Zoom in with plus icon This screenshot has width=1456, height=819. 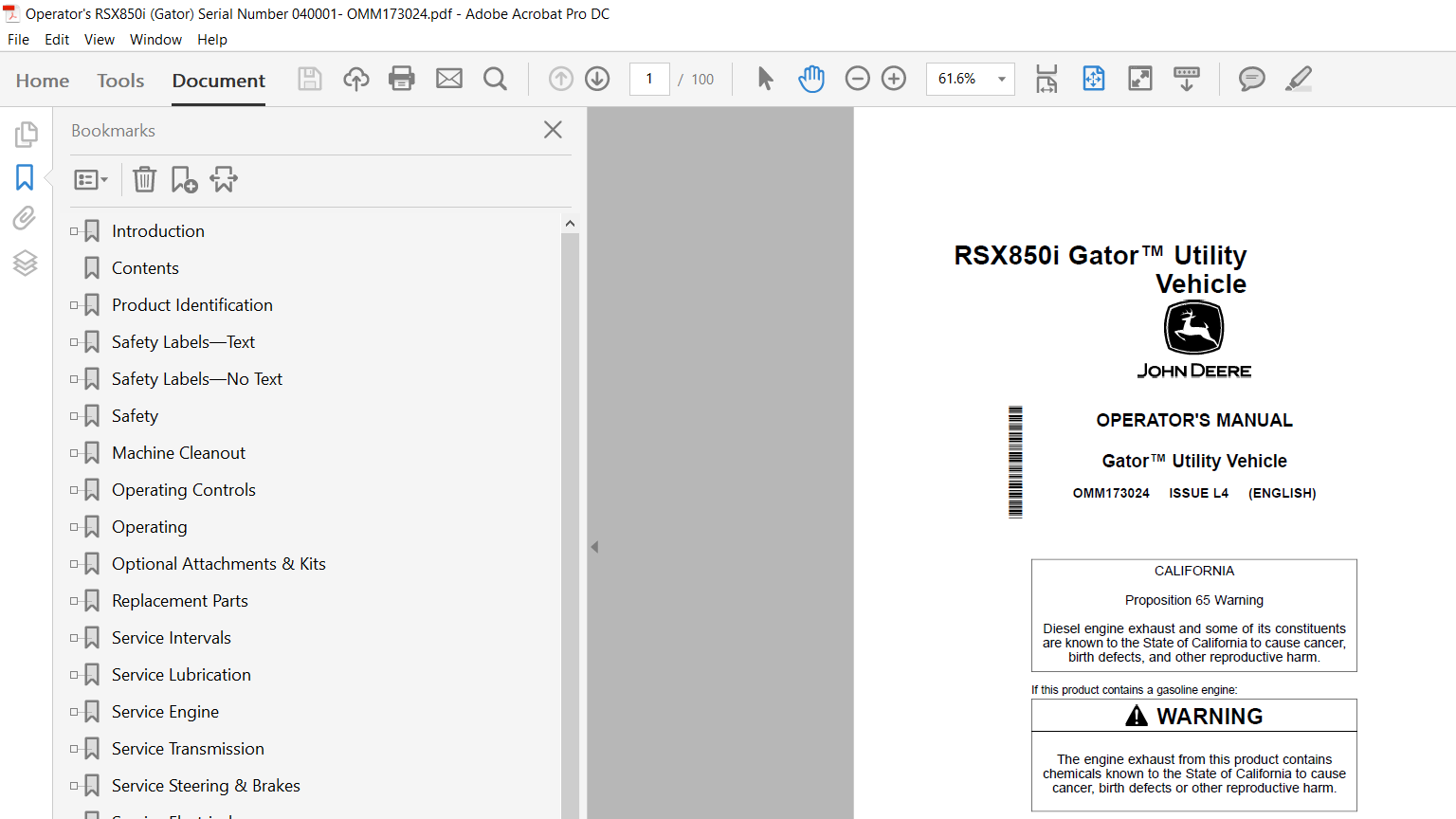click(894, 79)
